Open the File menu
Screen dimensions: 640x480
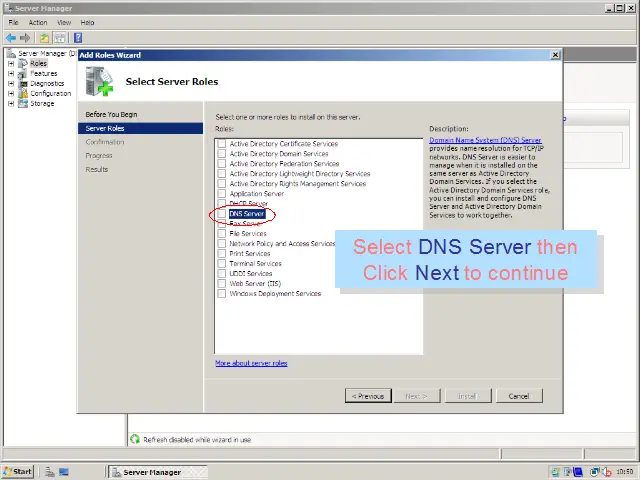coord(13,22)
